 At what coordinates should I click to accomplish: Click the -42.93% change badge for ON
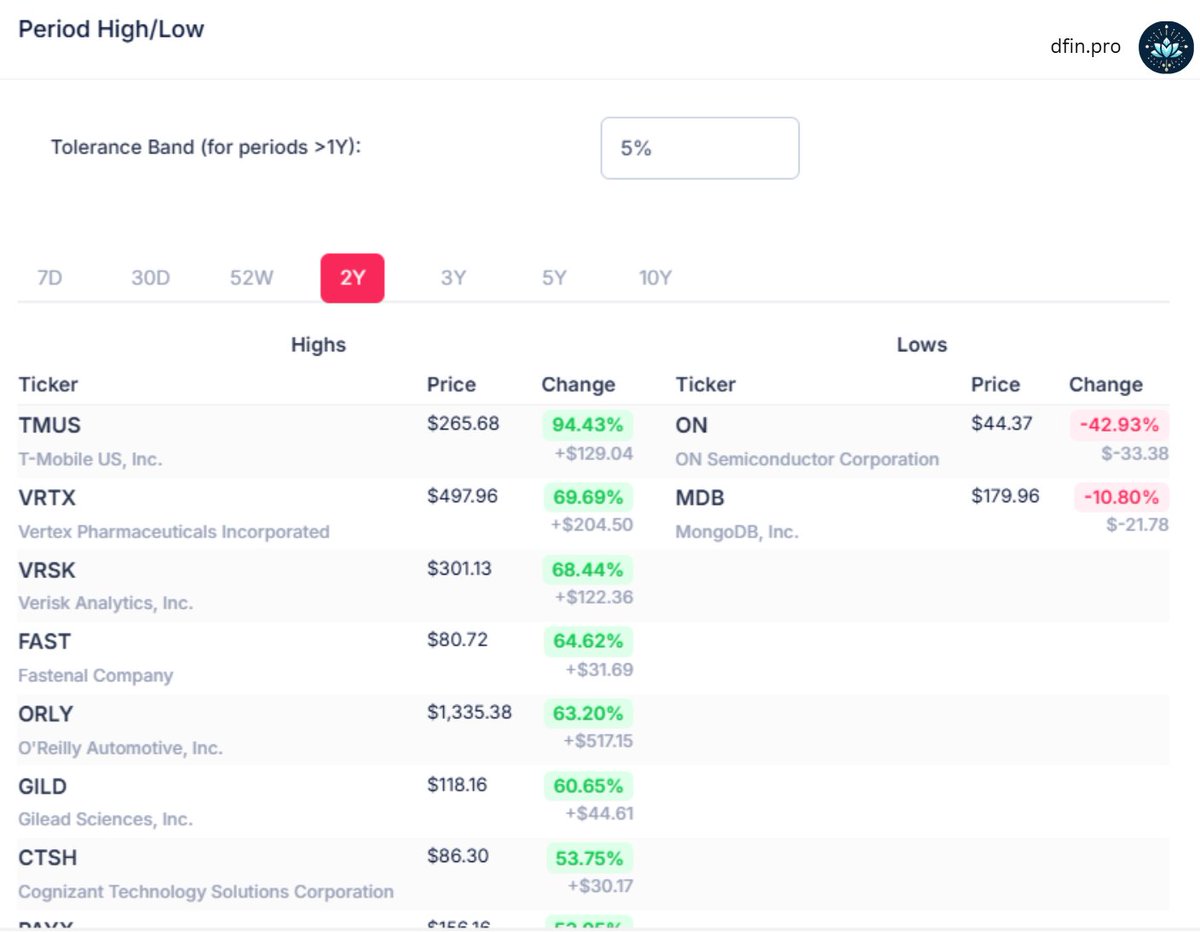coord(1119,425)
